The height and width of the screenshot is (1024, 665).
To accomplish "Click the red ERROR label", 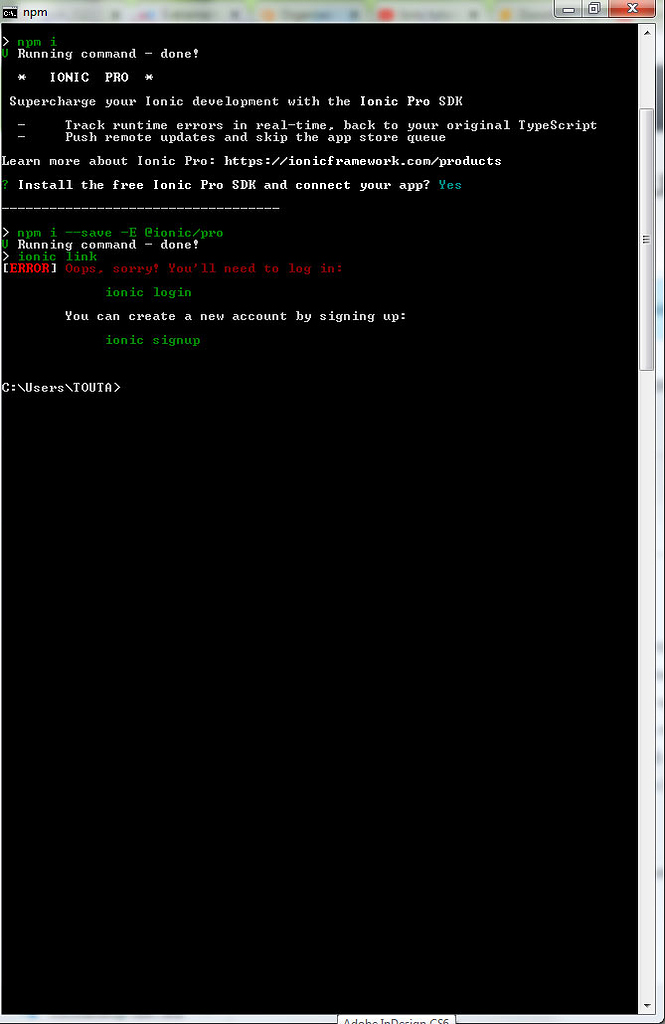I will 29,268.
